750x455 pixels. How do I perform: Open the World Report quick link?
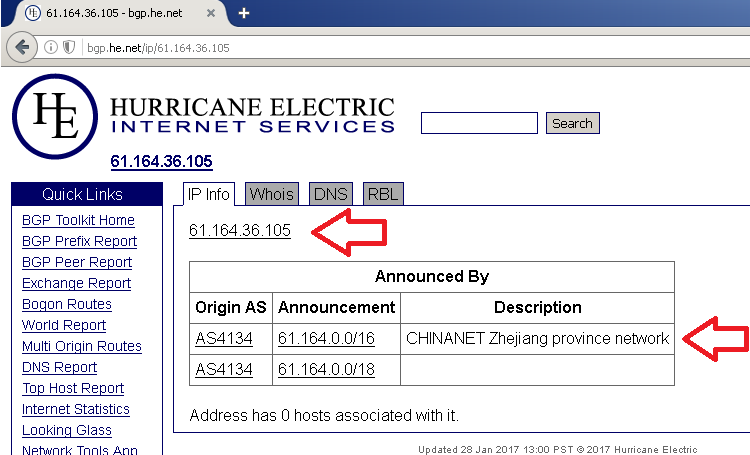click(64, 325)
